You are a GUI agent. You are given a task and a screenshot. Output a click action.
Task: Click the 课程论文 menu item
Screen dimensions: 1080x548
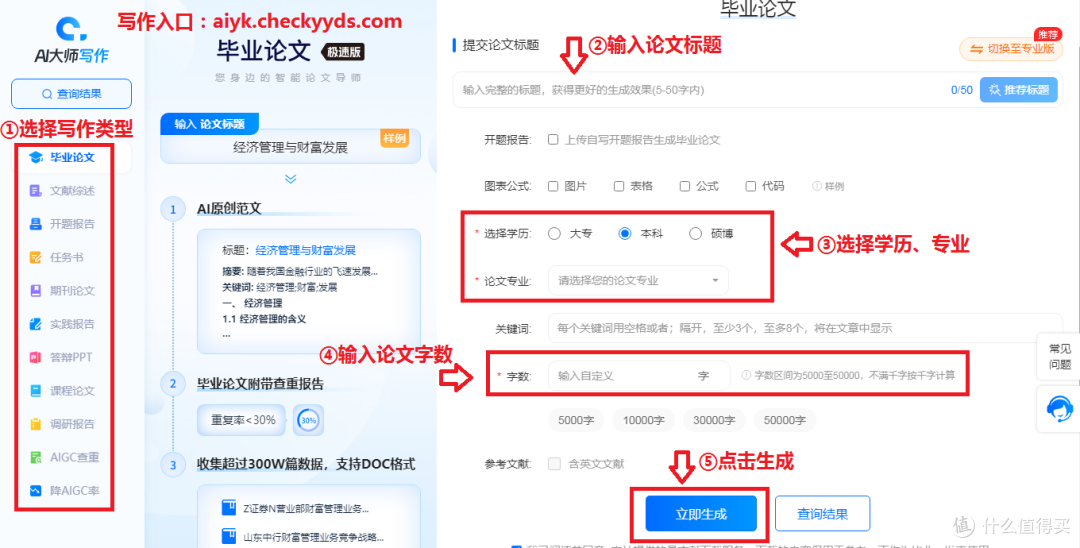click(72, 390)
